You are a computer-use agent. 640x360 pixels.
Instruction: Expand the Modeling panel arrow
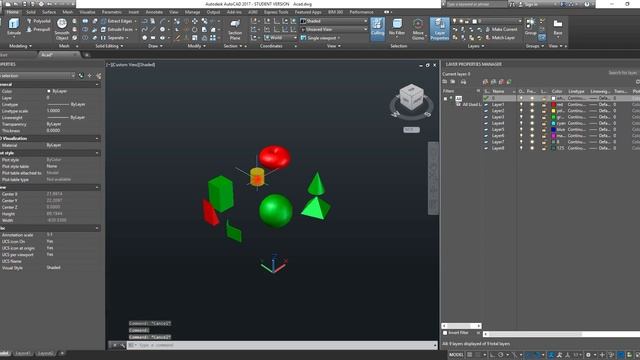pyautogui.click(x=30, y=46)
